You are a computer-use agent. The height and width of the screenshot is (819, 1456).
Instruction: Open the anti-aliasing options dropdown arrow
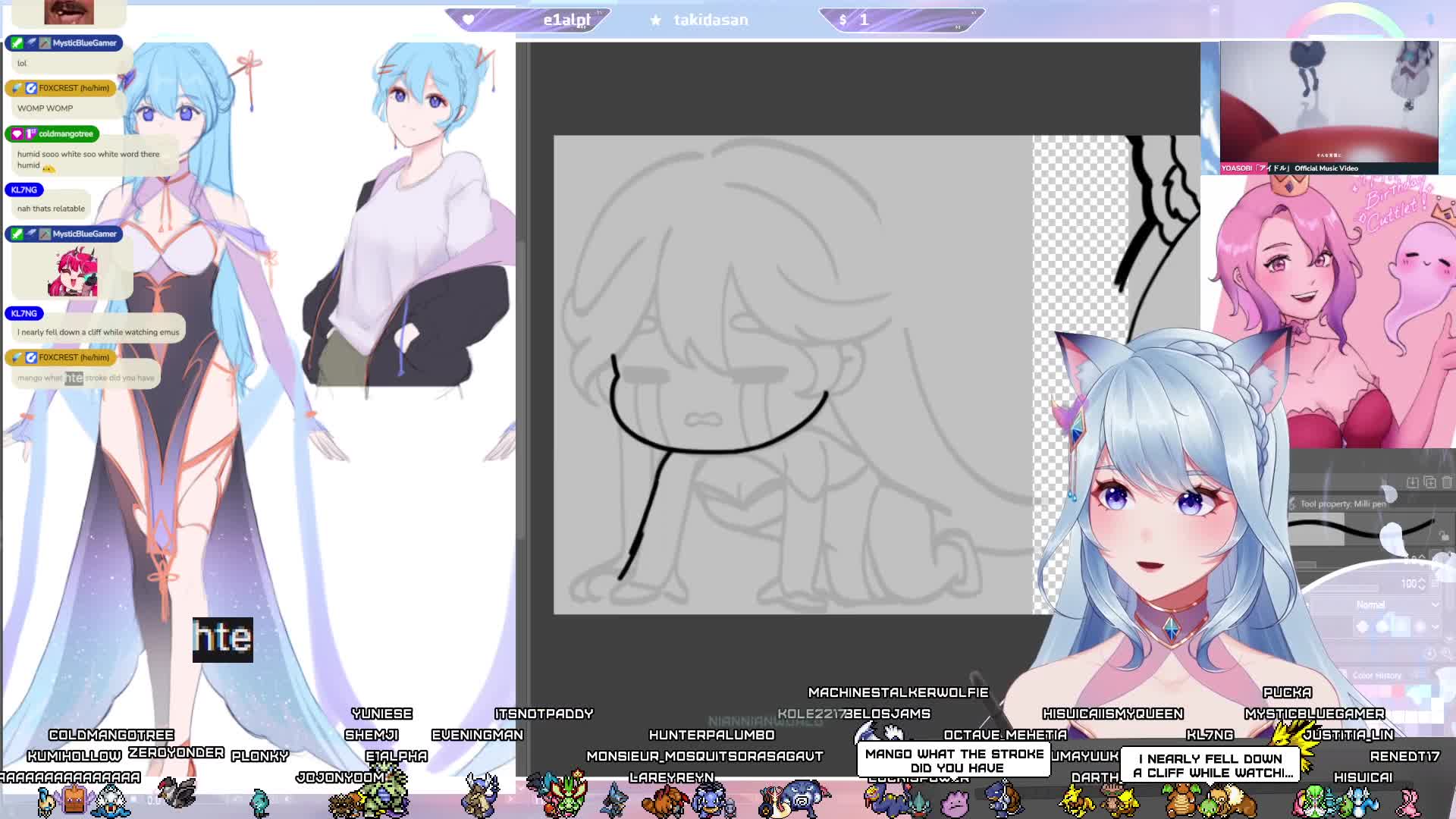pos(1436,626)
